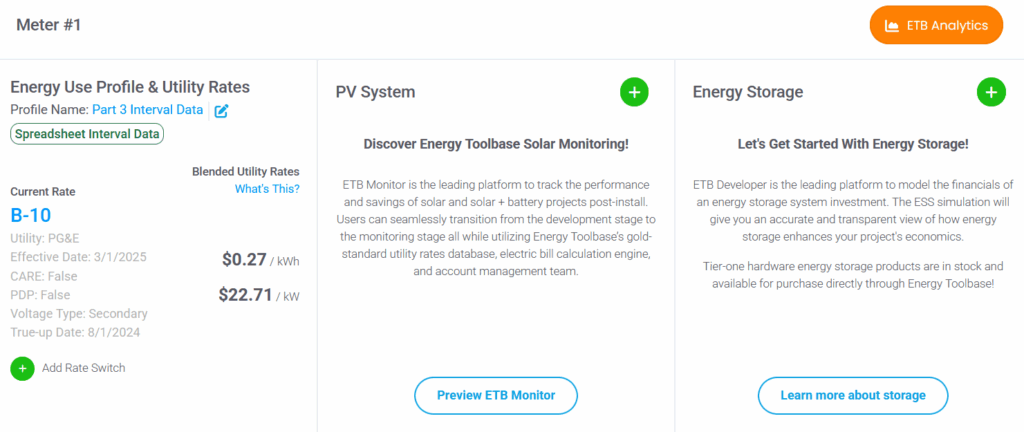This screenshot has height=432, width=1024.
Task: Click the Preview ETB Monitor button
Action: point(496,395)
